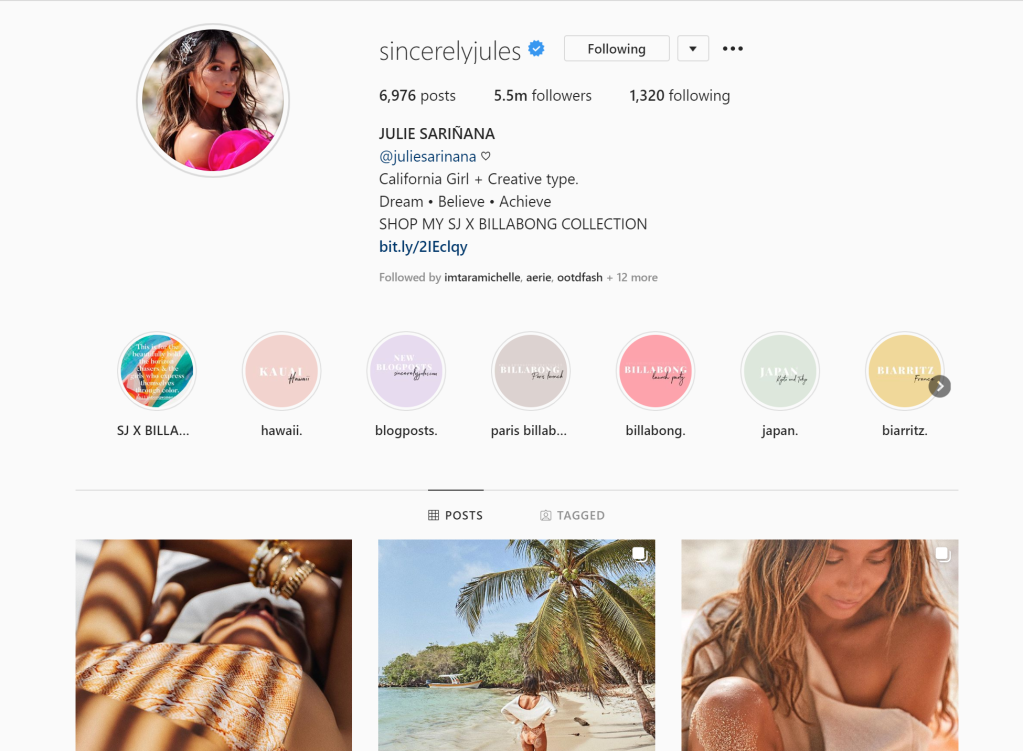Toggle the Following button
The image size is (1023, 751).
pos(617,48)
